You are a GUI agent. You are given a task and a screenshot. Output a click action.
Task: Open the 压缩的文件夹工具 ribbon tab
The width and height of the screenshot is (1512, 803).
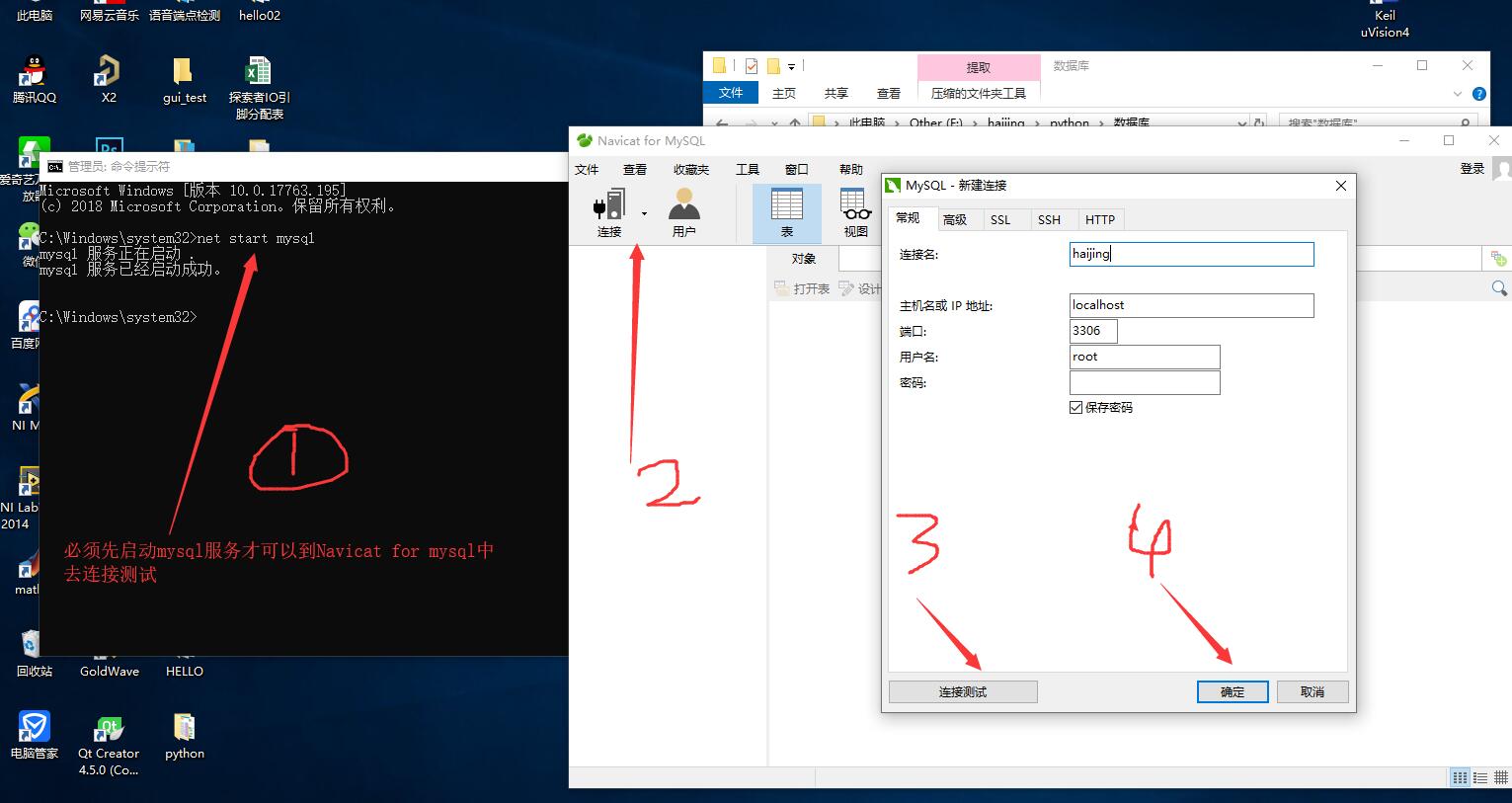click(979, 94)
